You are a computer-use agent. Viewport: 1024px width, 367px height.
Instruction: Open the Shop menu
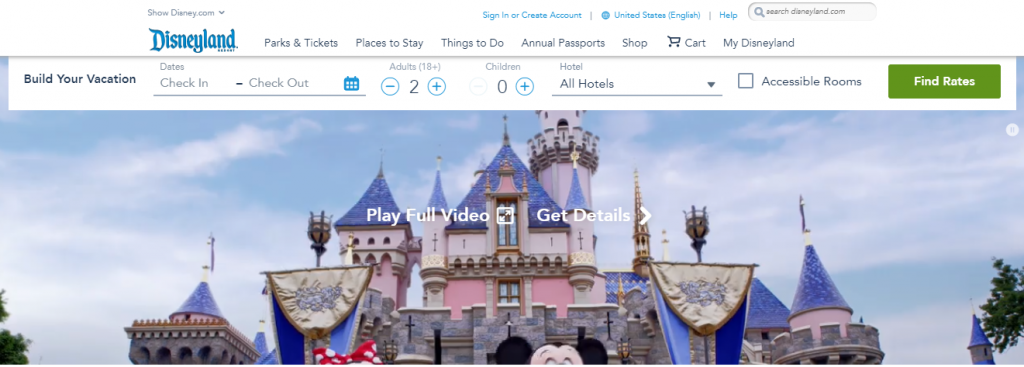(635, 43)
